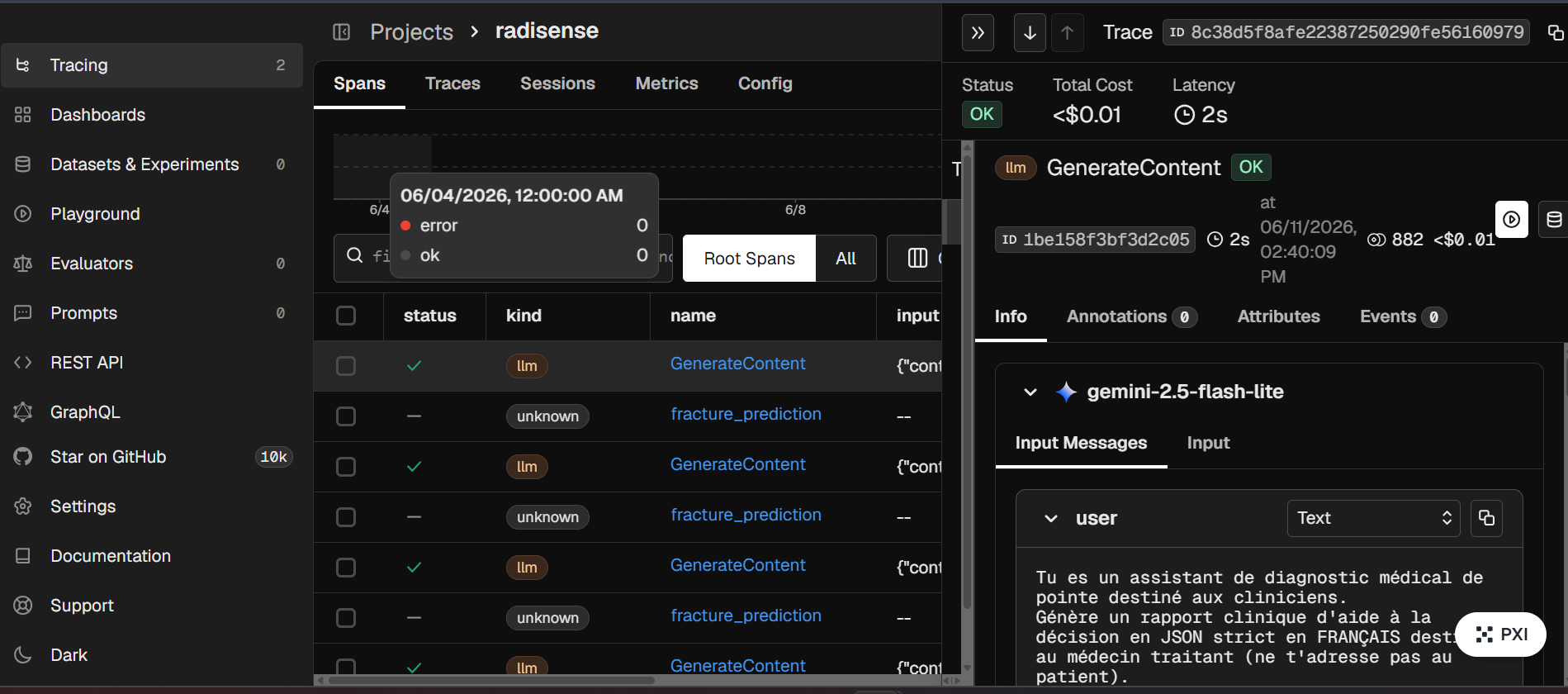Open third fracture_prediction span link
1568x694 pixels.
(x=746, y=616)
